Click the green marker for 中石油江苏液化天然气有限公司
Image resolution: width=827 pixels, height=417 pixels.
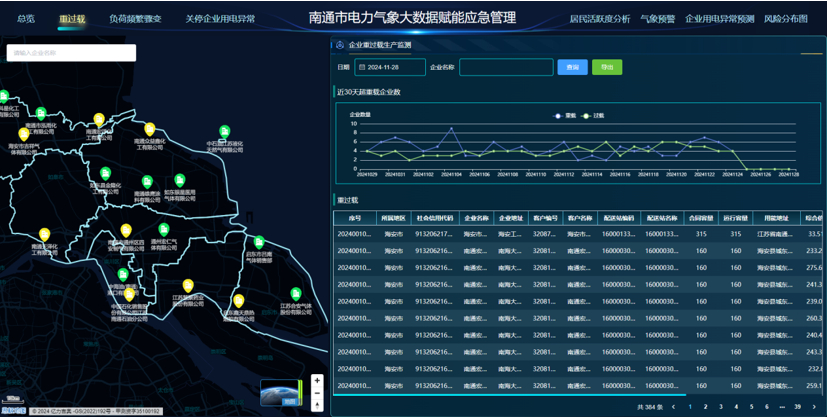click(x=225, y=132)
